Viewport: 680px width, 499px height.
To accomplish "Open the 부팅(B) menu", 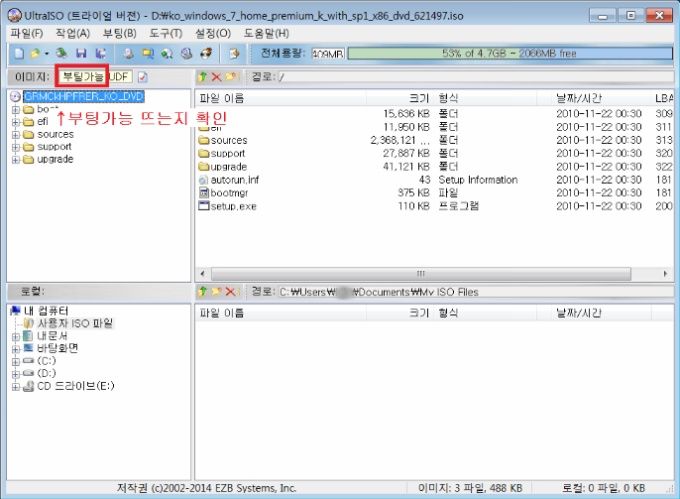I will coord(120,33).
